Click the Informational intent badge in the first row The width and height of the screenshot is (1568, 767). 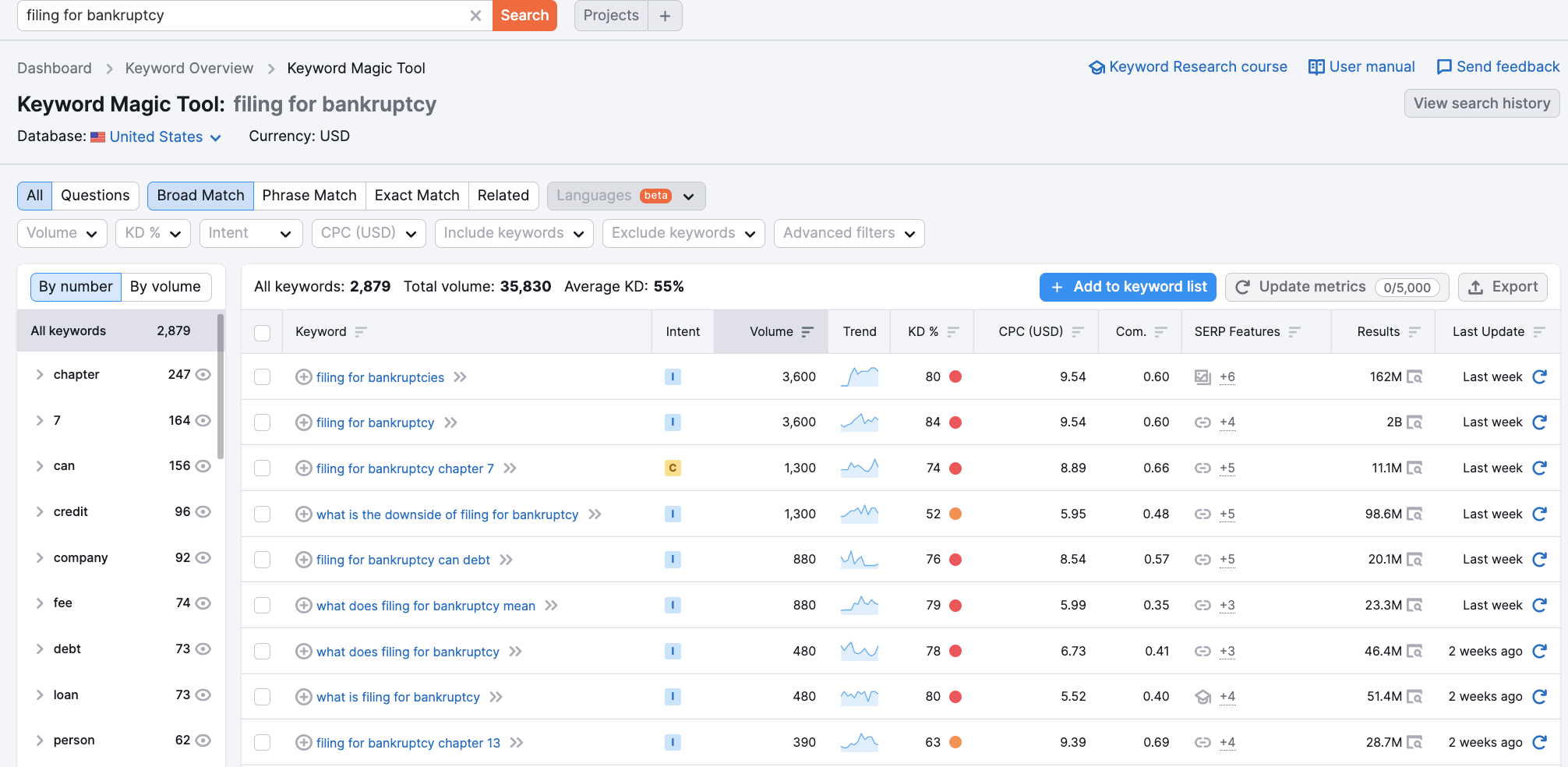click(673, 377)
